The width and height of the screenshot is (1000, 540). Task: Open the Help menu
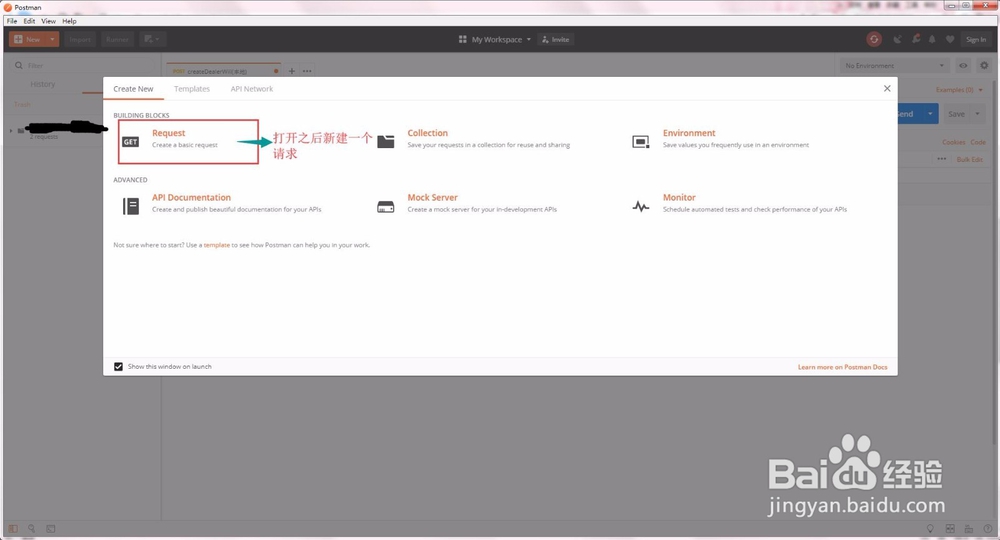tap(69, 21)
